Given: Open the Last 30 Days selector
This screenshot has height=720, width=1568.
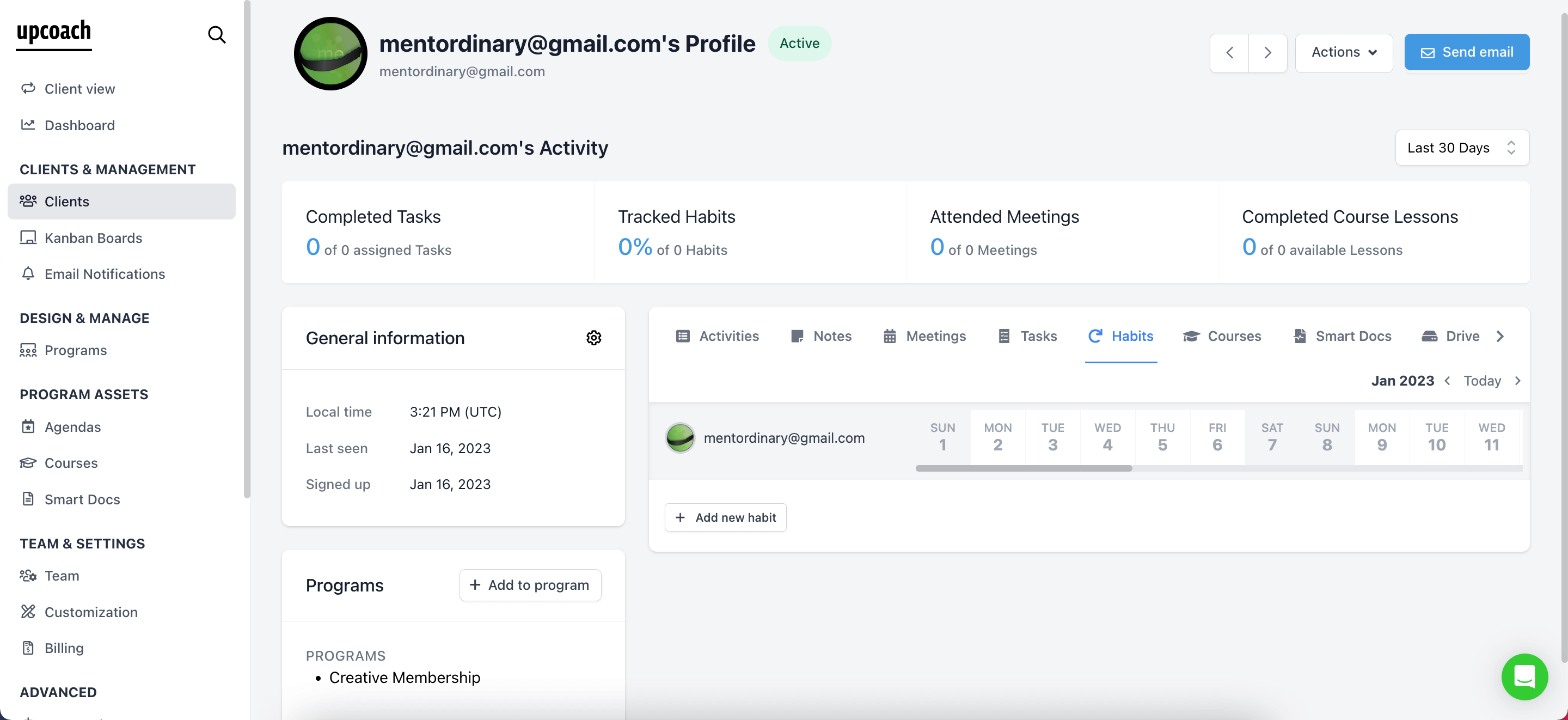Looking at the screenshot, I should [1462, 148].
